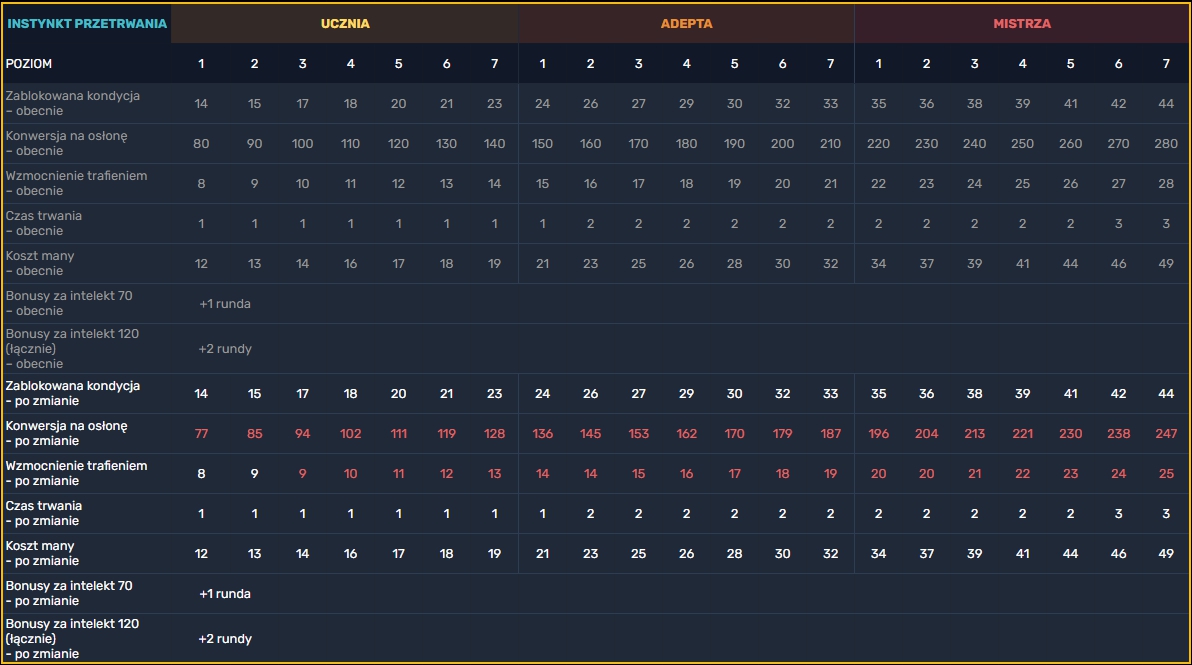Click value 140 in Konwersja obecnie row
This screenshot has height=665, width=1192.
click(494, 144)
